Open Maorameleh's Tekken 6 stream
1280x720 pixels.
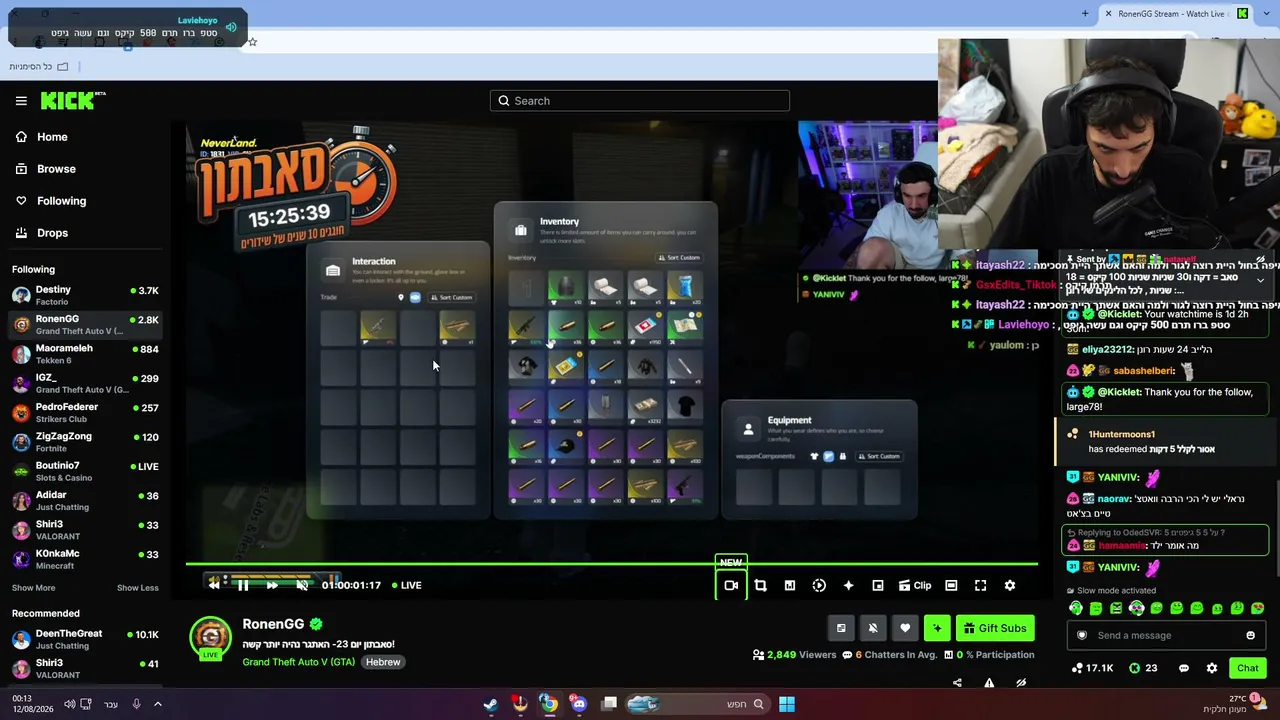(85, 354)
